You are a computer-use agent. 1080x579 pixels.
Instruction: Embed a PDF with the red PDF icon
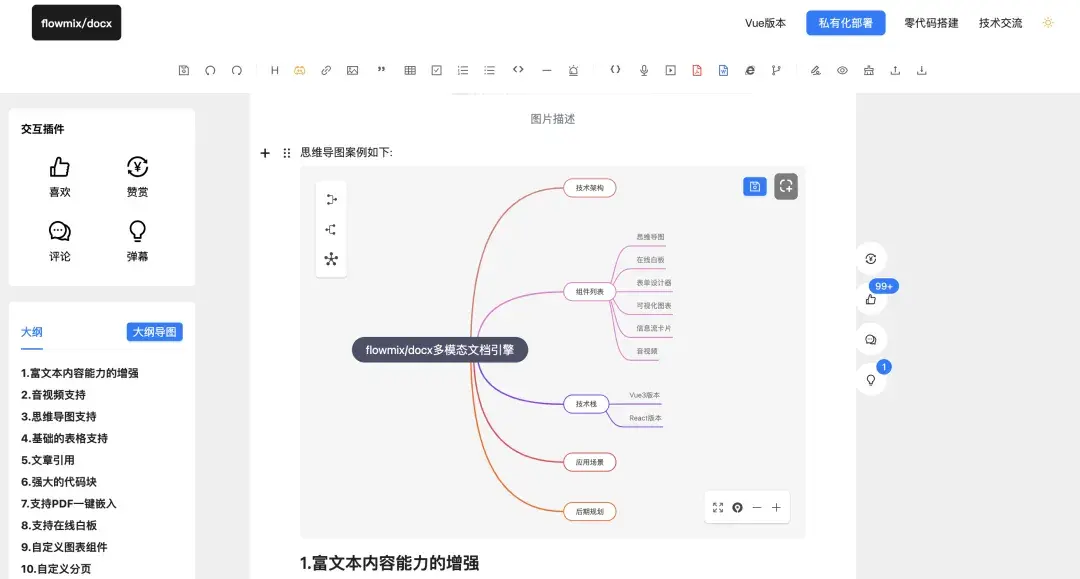(x=697, y=70)
